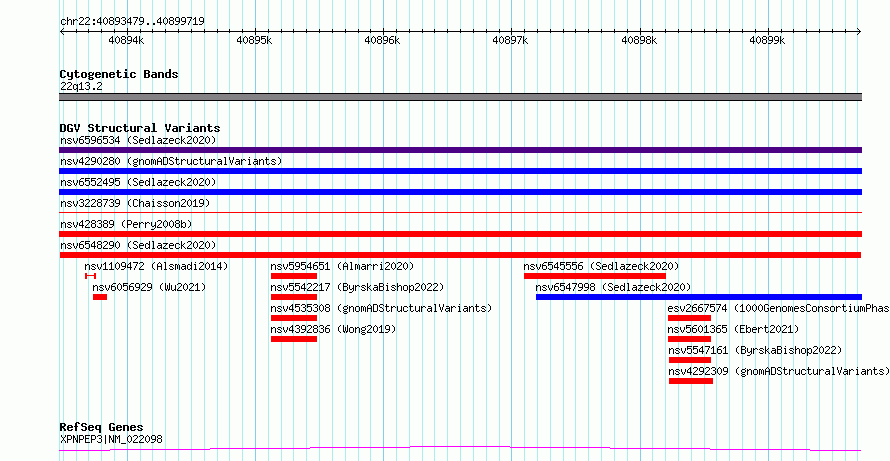890x461 pixels.
Task: Select the red nsv4392836 variant bar
Action: tap(294, 339)
